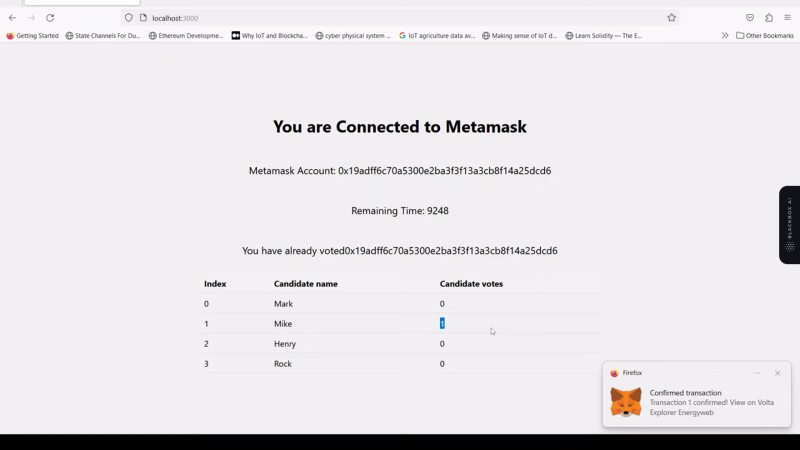Reload the localhost page
The height and width of the screenshot is (450, 800).
(x=50, y=18)
